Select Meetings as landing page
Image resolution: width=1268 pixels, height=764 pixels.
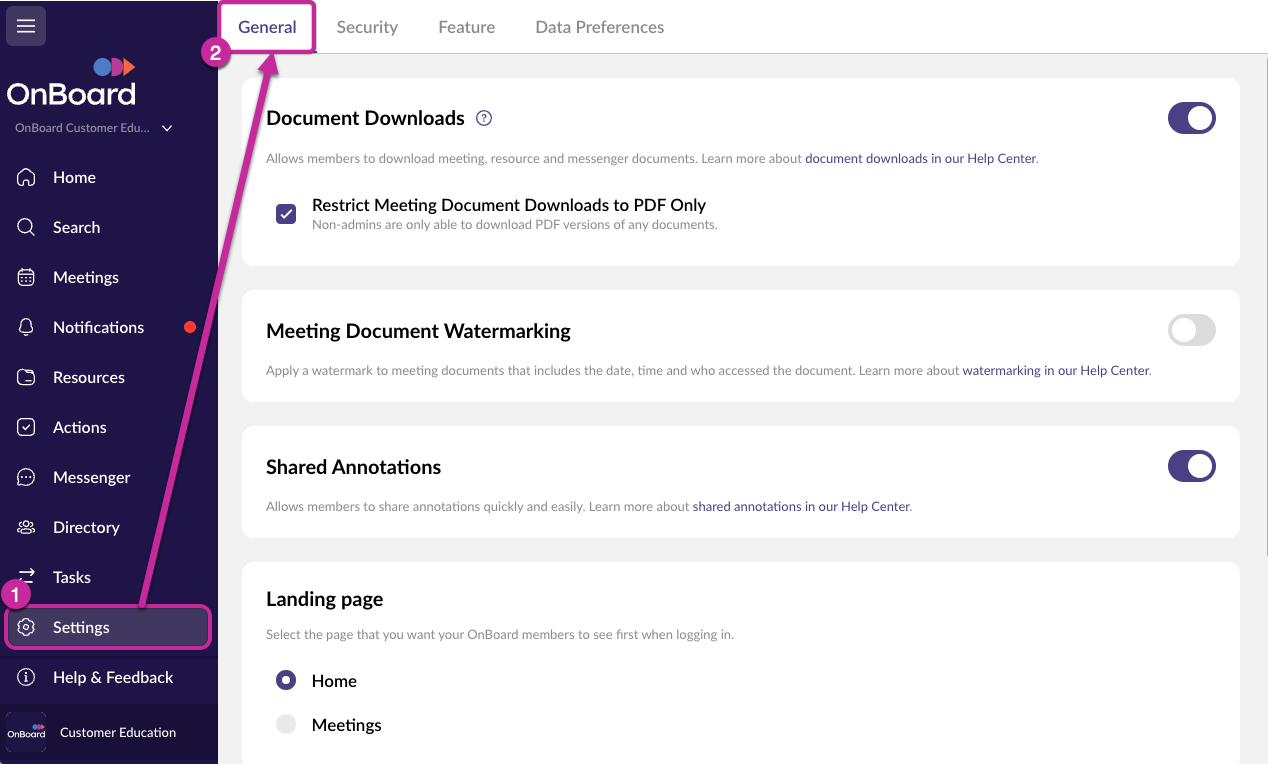point(286,725)
